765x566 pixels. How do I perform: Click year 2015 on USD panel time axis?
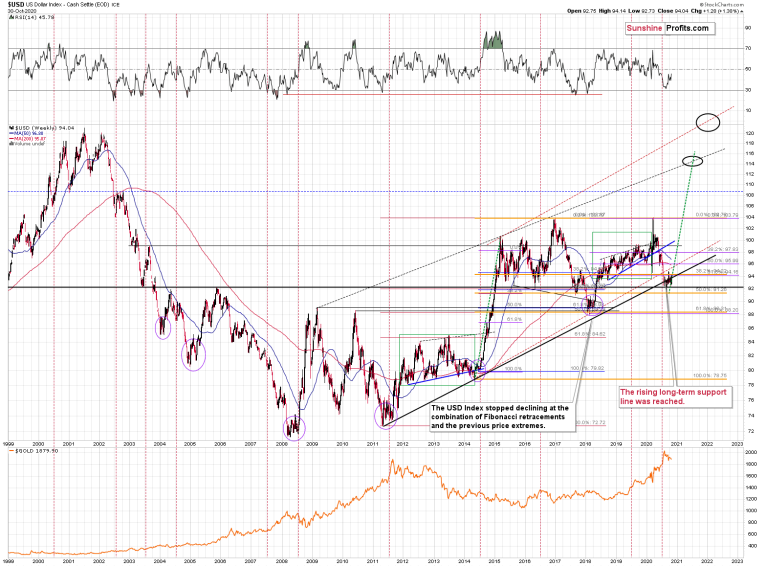coord(494,444)
